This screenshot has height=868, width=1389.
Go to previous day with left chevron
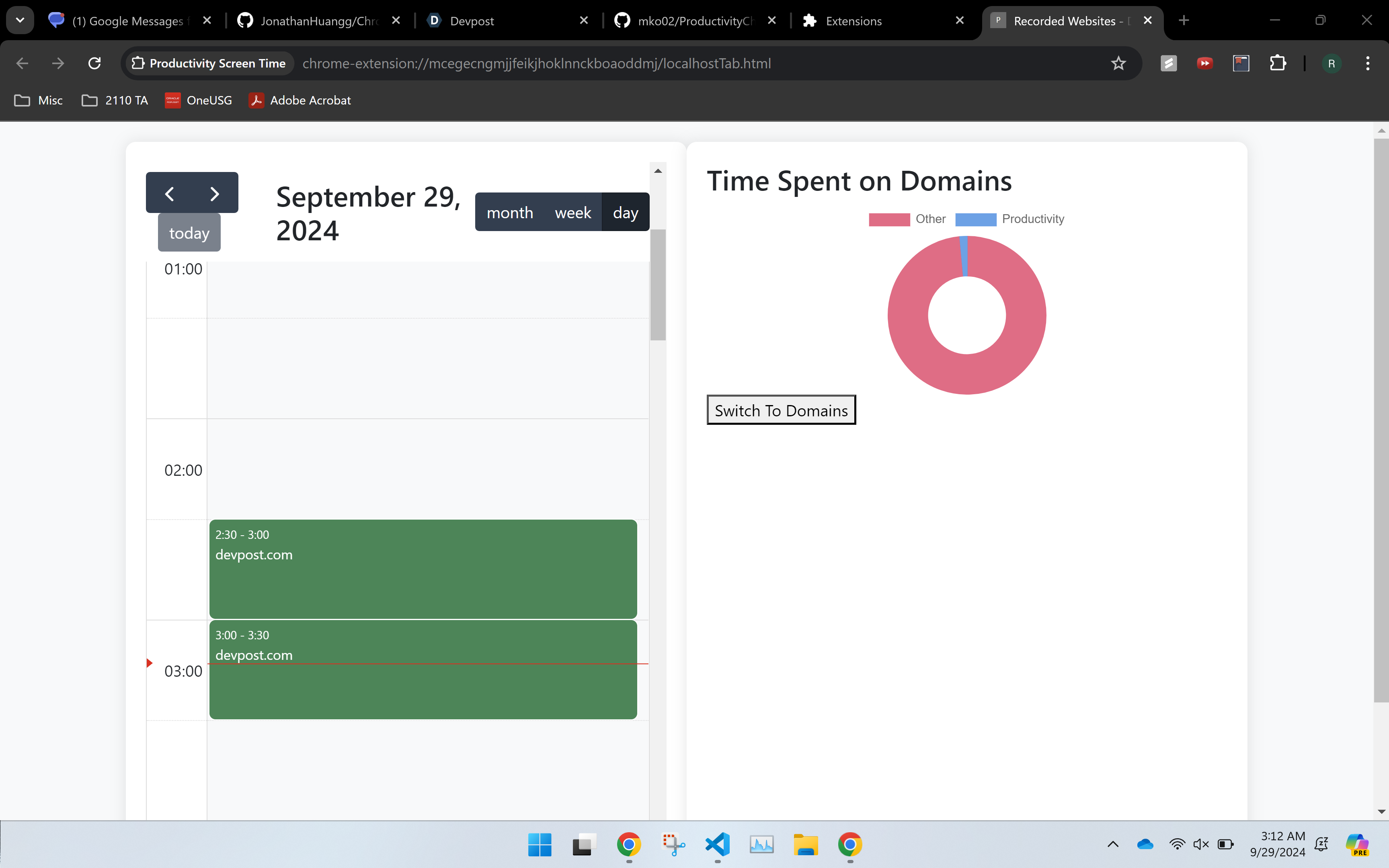pyautogui.click(x=169, y=193)
